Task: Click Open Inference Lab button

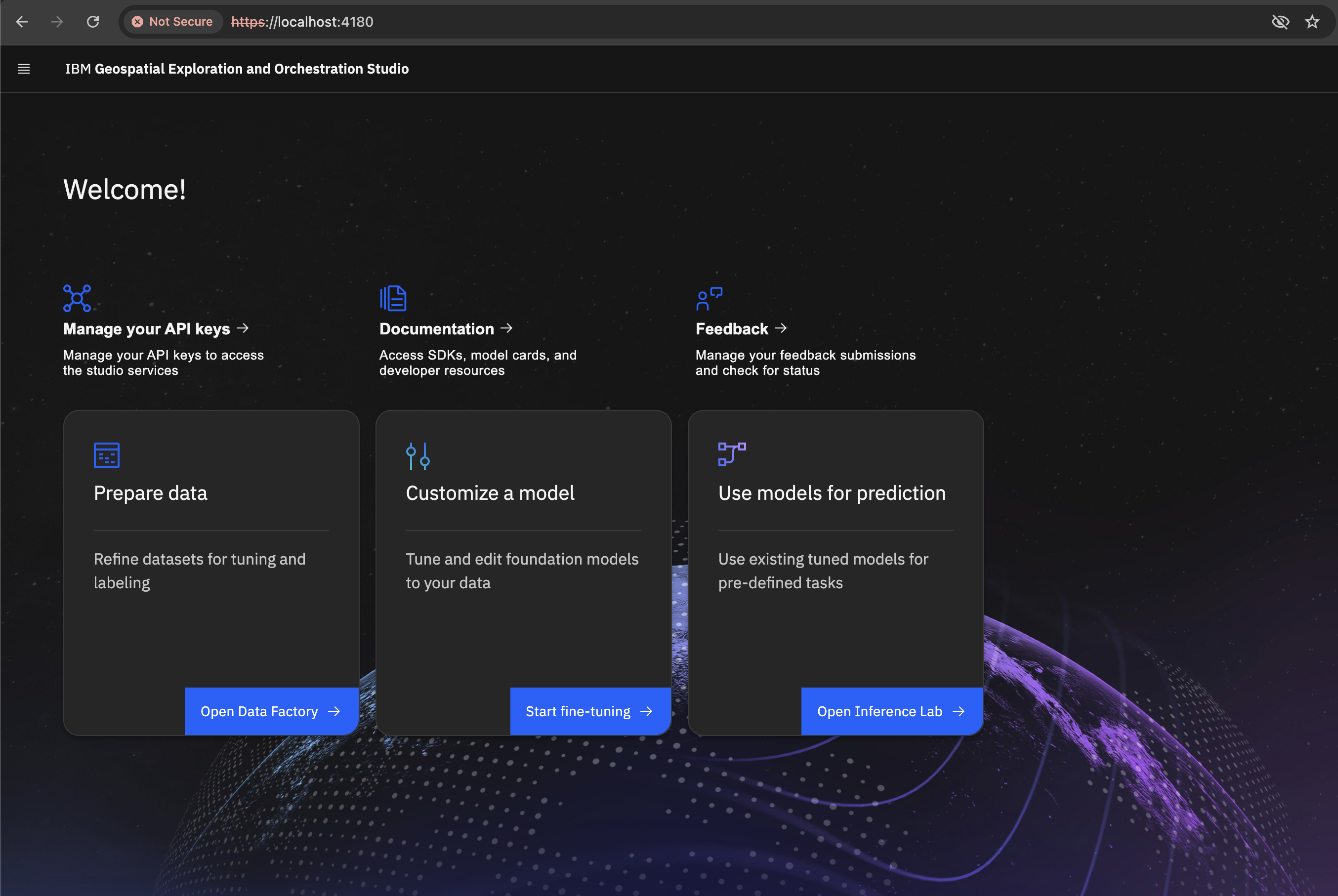Action: (x=891, y=711)
